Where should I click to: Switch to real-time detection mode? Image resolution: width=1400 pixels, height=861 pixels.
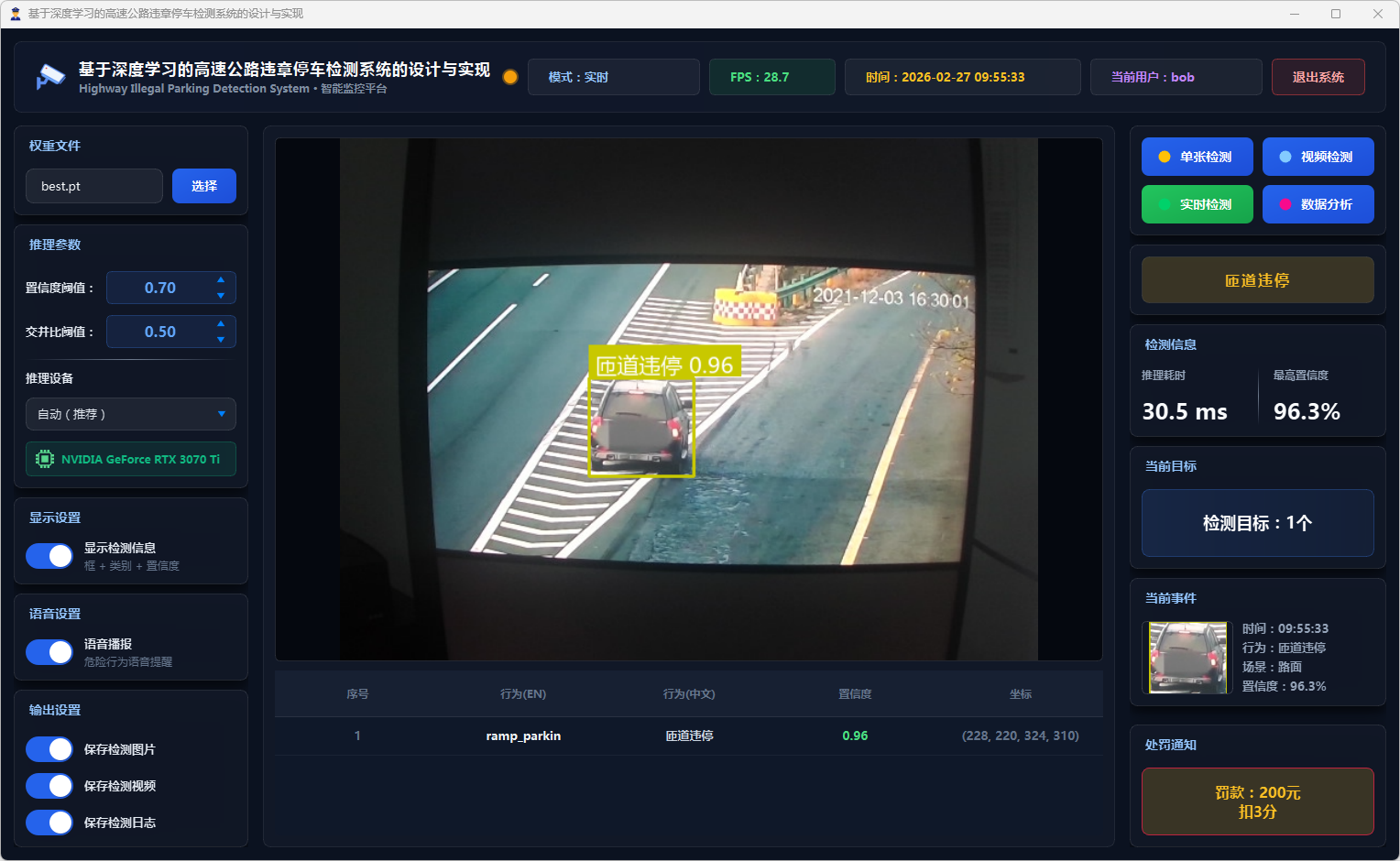[1197, 204]
